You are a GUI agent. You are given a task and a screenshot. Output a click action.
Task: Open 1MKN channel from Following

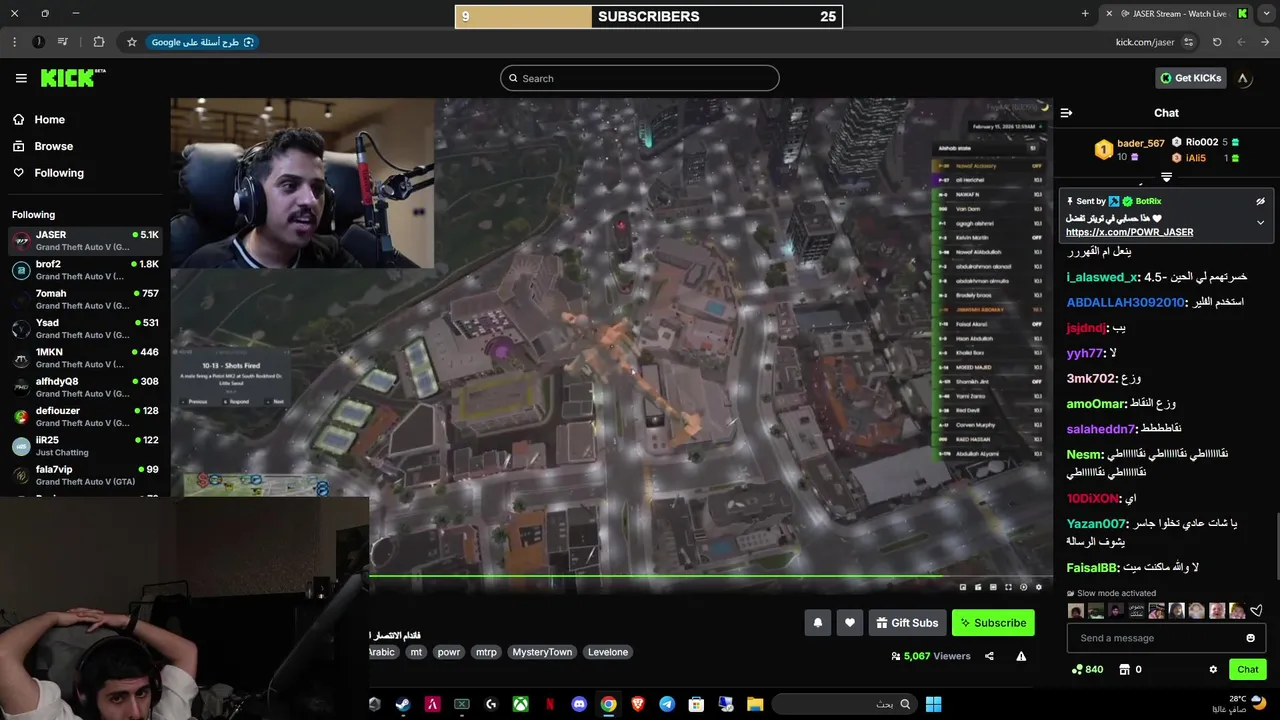pos(85,358)
